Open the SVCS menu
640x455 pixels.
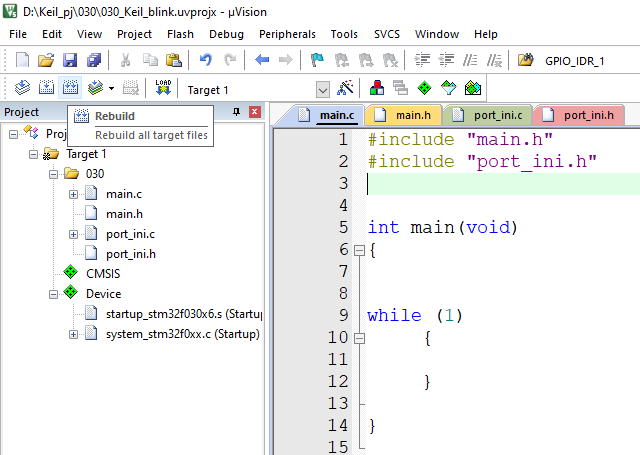[x=387, y=34]
